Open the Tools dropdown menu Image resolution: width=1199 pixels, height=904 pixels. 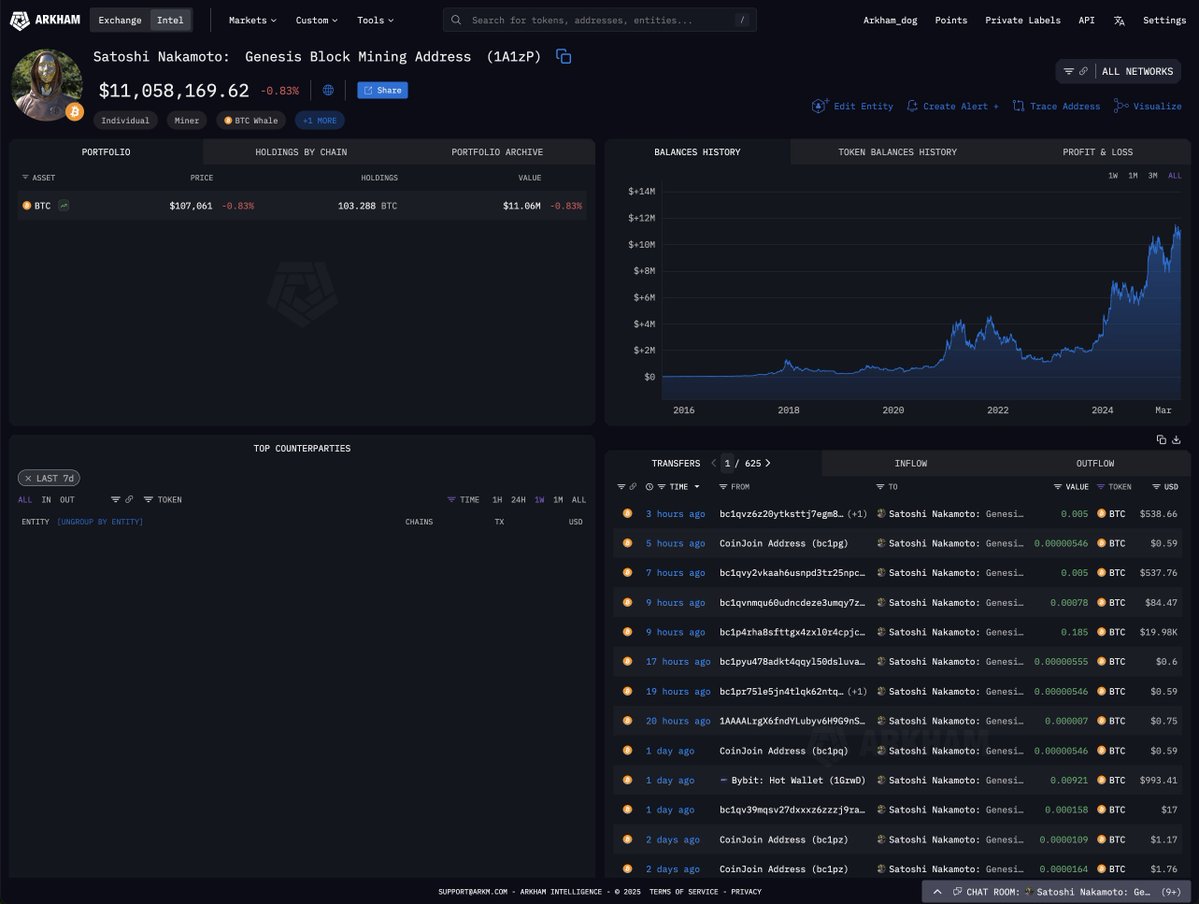click(x=375, y=20)
